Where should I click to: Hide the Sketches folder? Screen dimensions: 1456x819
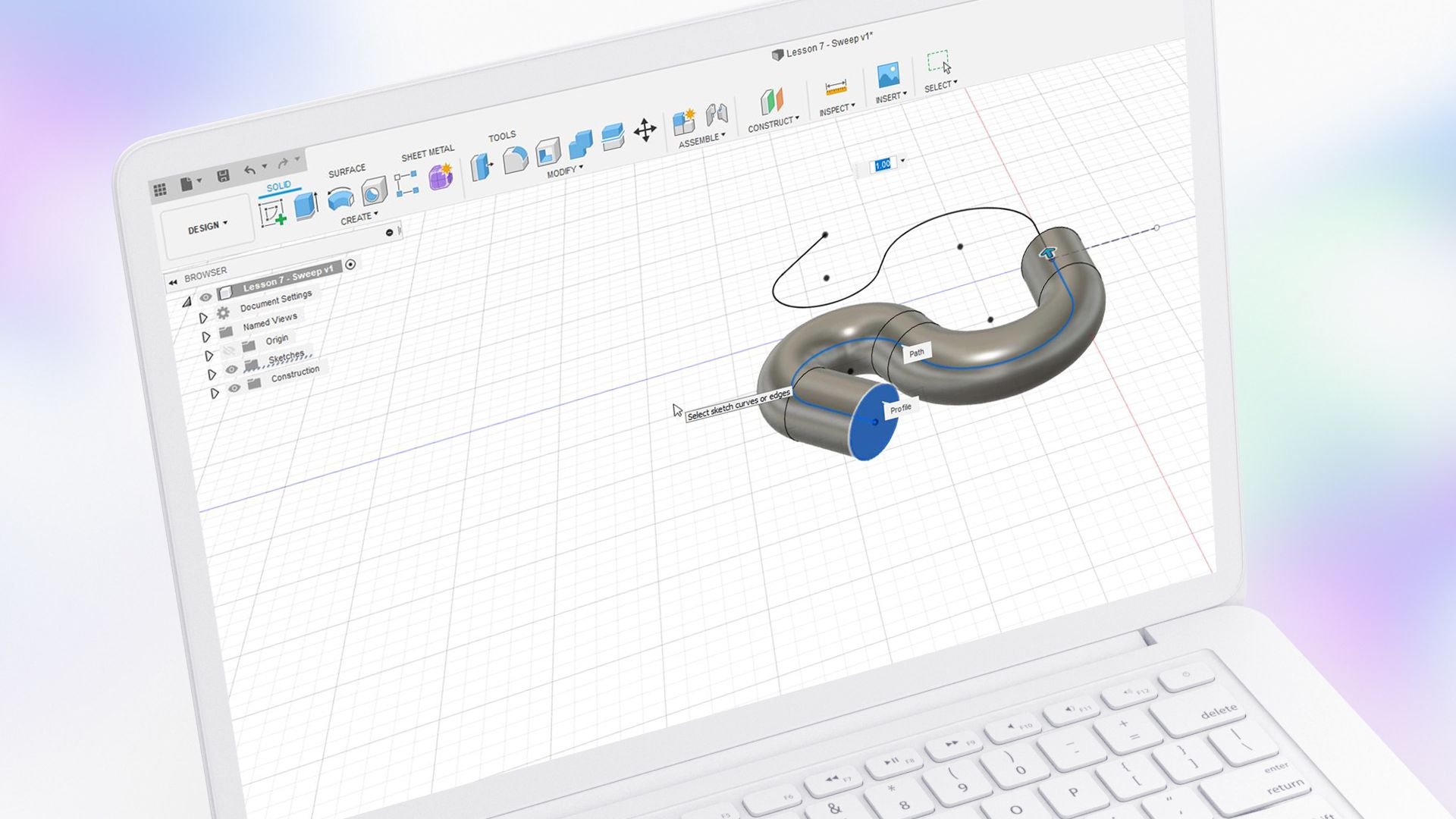232,369
